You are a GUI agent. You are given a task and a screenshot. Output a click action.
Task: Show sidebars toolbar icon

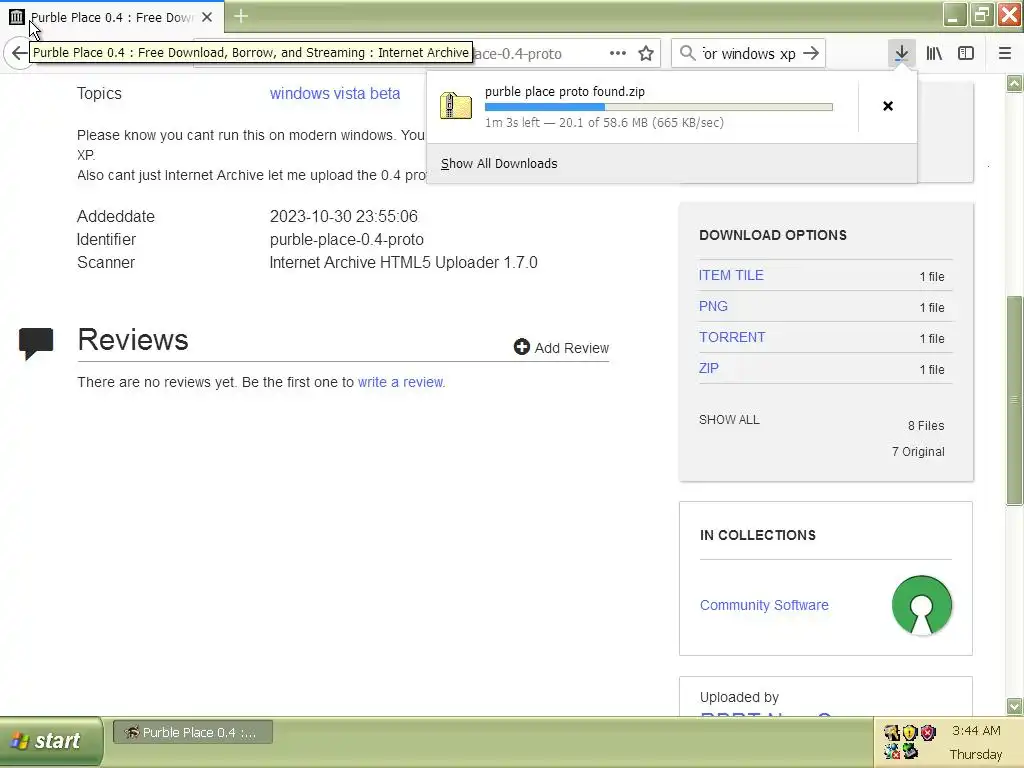click(966, 54)
